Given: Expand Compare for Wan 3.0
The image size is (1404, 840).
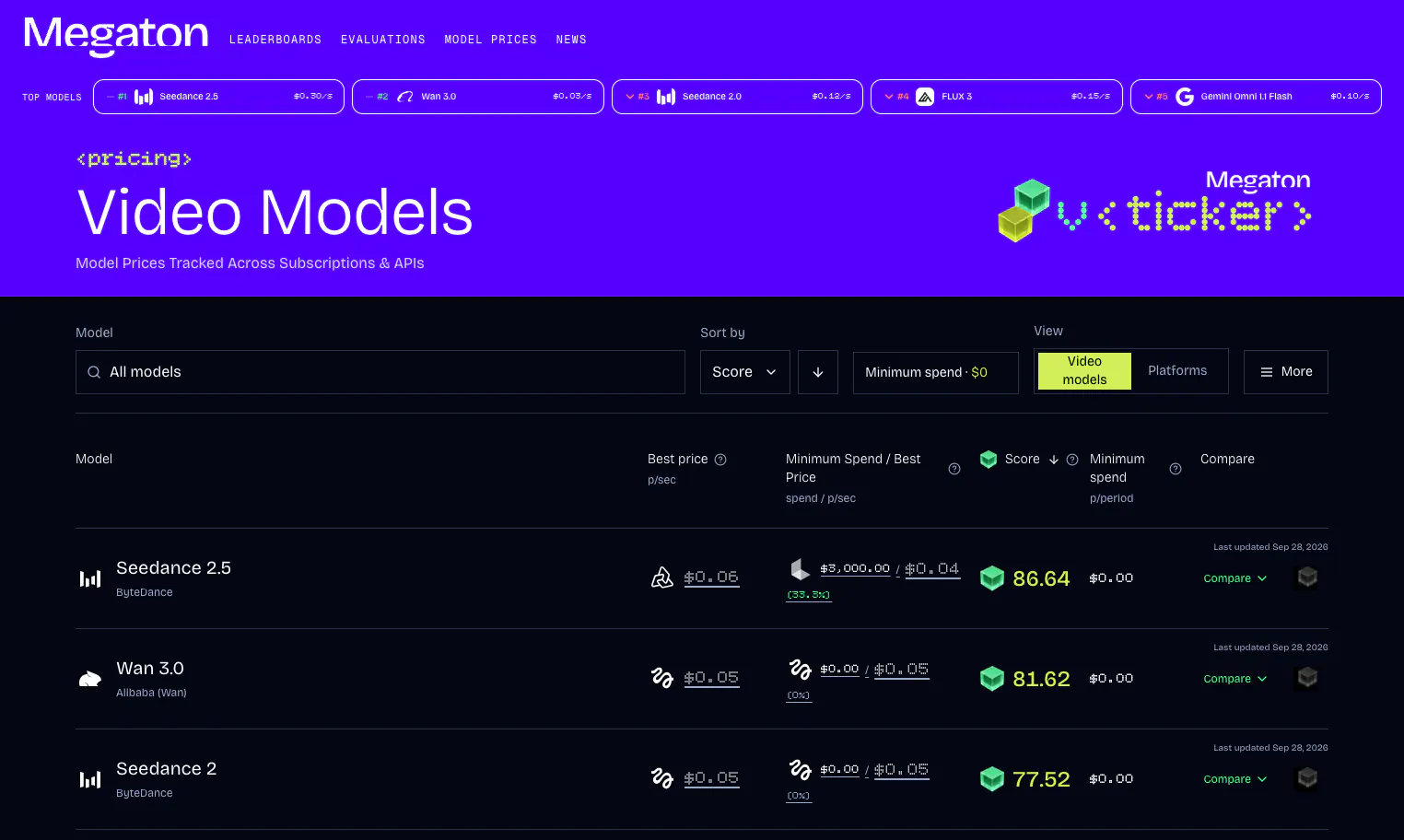Looking at the screenshot, I should [1235, 679].
